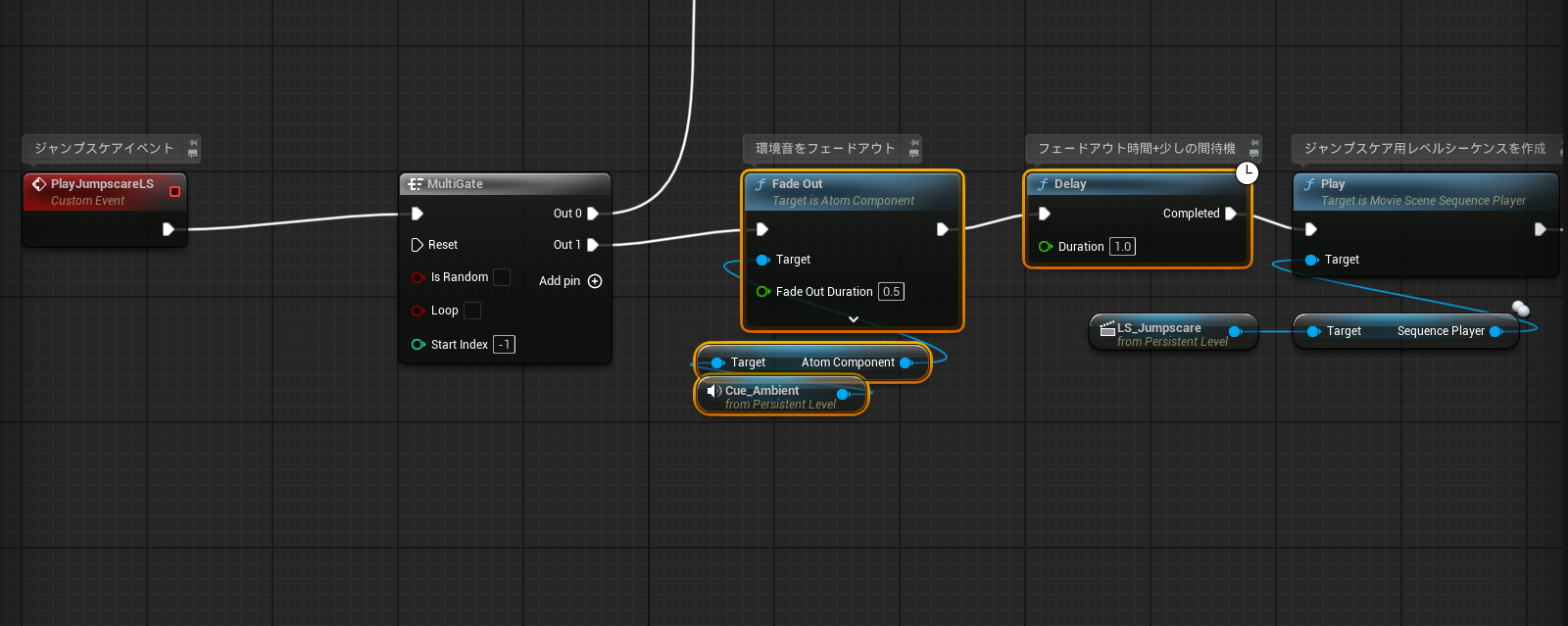This screenshot has width=1568, height=626.
Task: Click the Fade Out Duration value field
Action: point(891,292)
